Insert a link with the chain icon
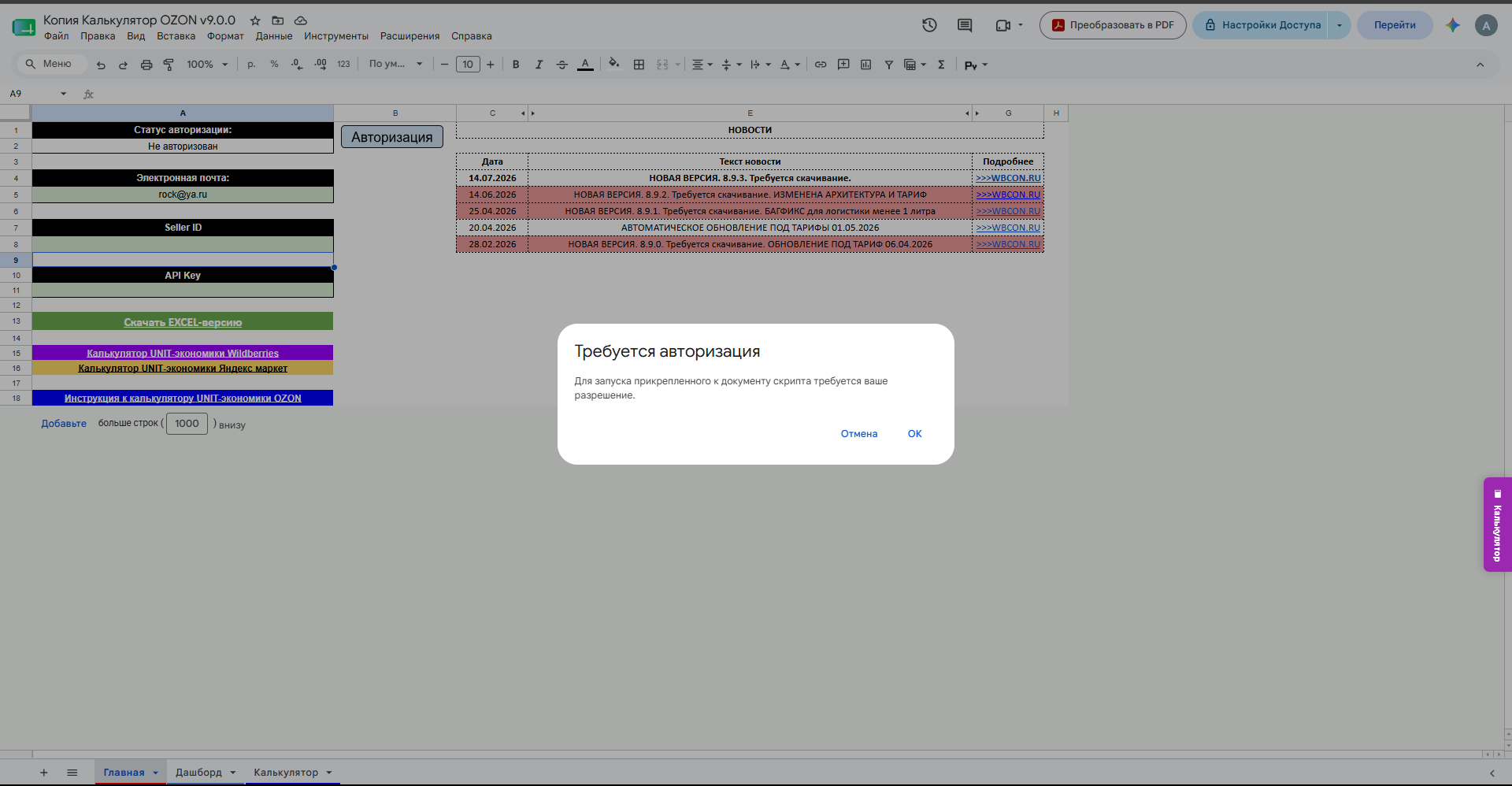 pos(821,65)
